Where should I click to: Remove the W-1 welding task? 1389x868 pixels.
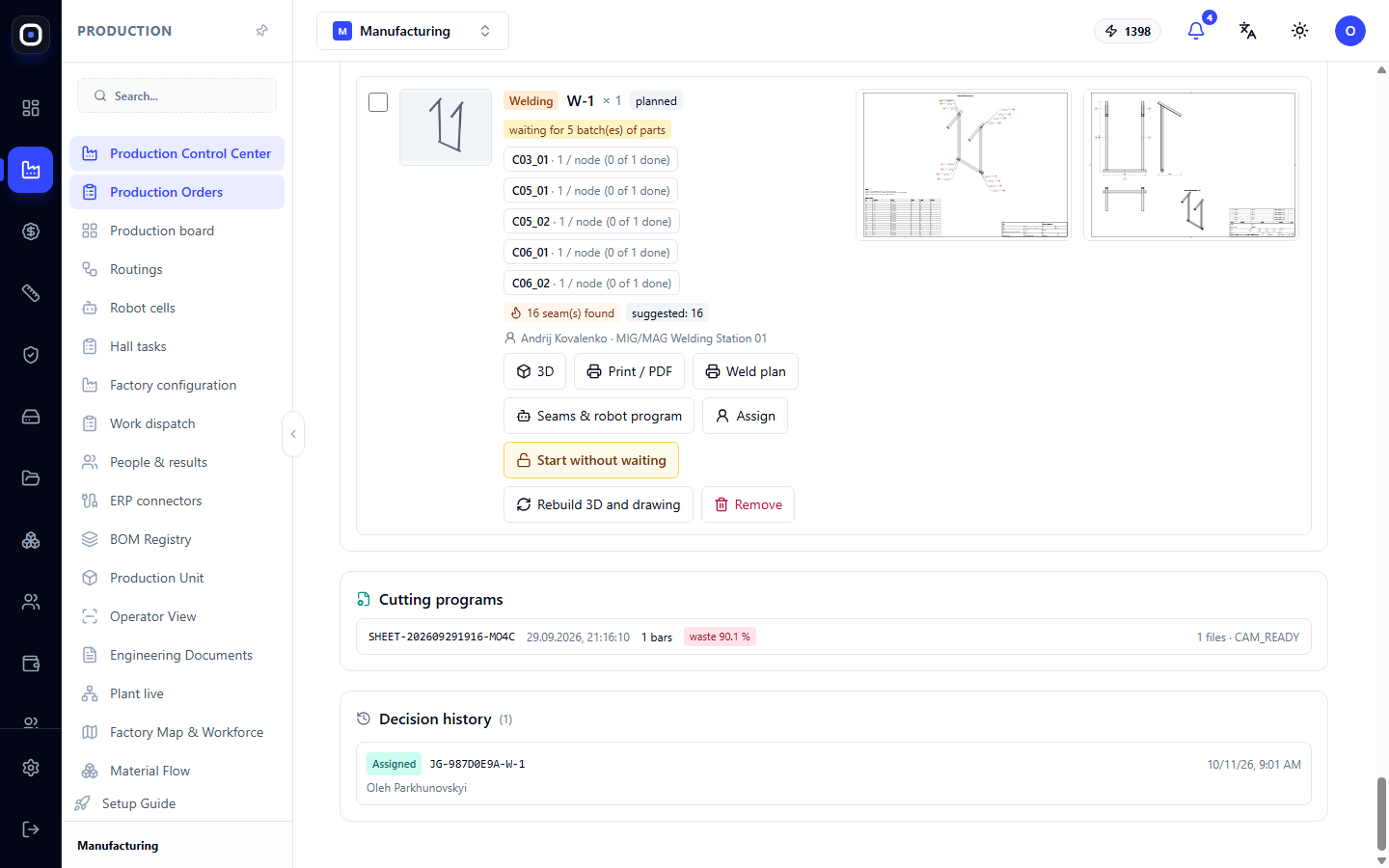click(x=748, y=504)
